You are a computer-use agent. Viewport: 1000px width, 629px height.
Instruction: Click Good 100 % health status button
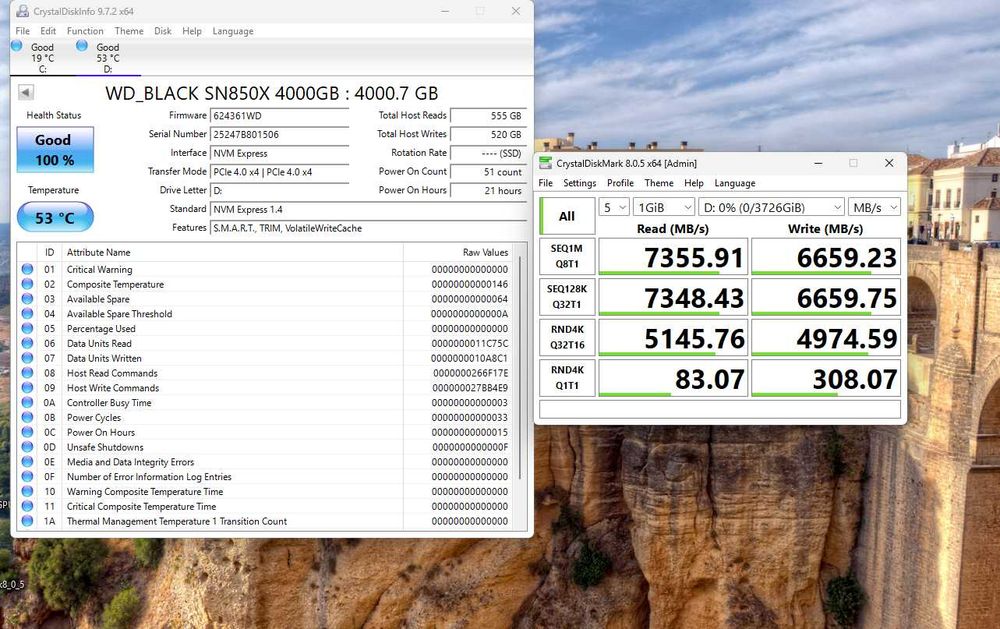55,150
